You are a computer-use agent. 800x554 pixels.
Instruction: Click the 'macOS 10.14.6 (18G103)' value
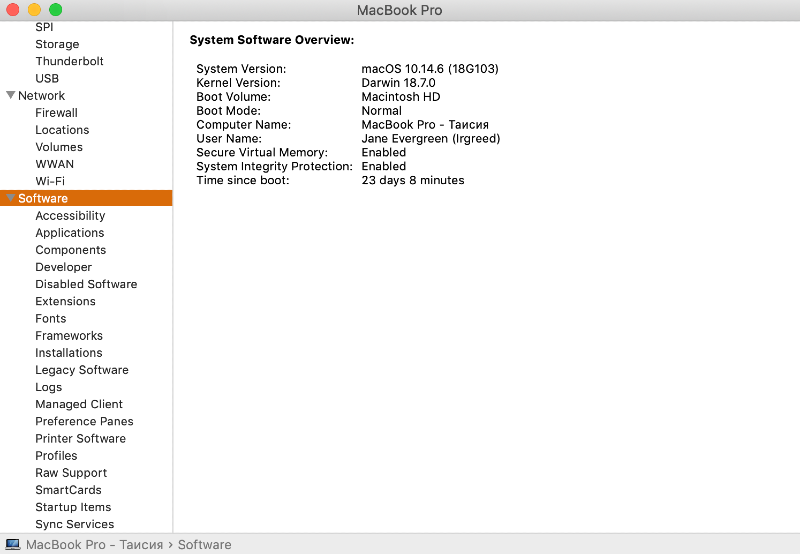430,69
